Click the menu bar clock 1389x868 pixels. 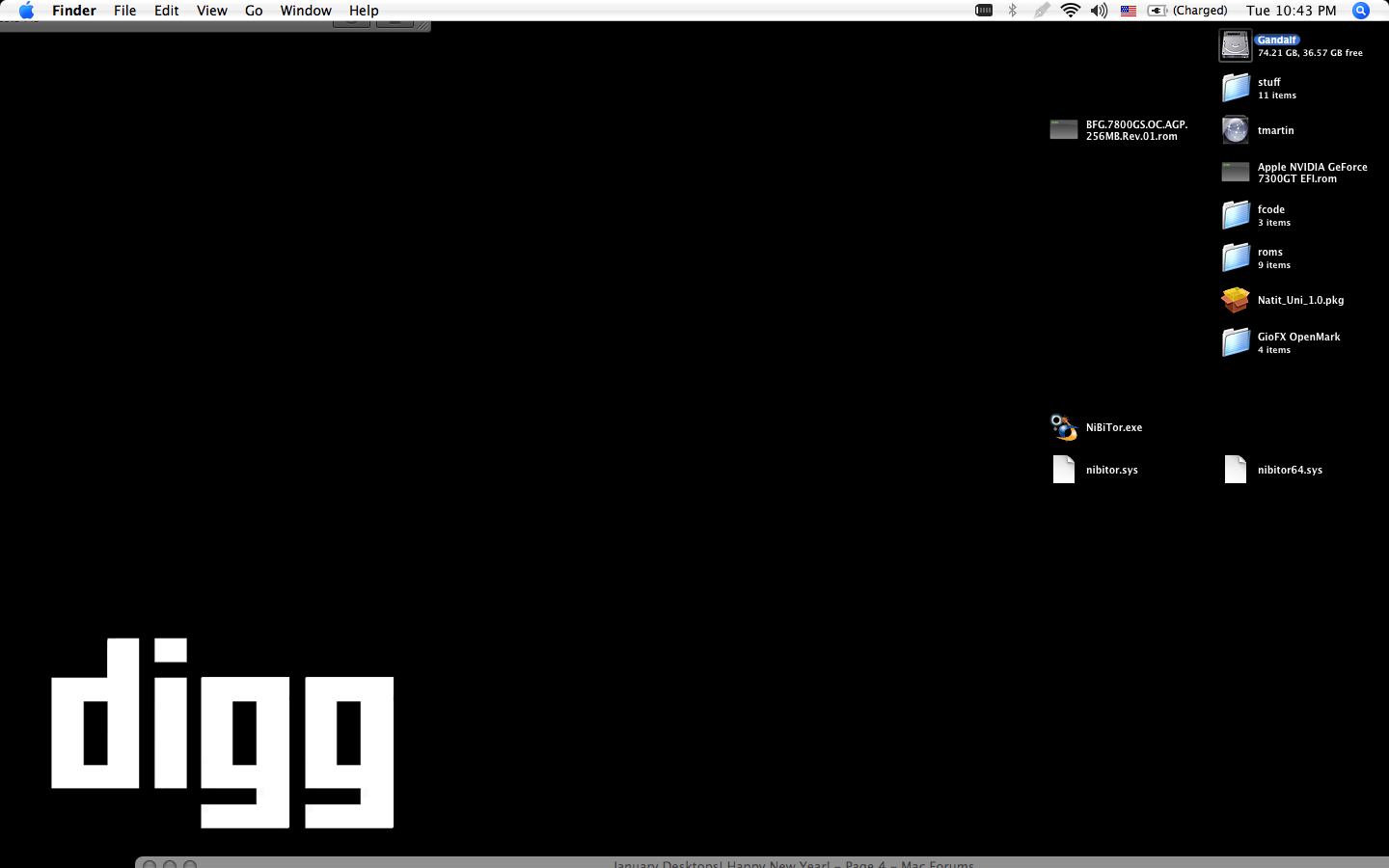tap(1291, 11)
